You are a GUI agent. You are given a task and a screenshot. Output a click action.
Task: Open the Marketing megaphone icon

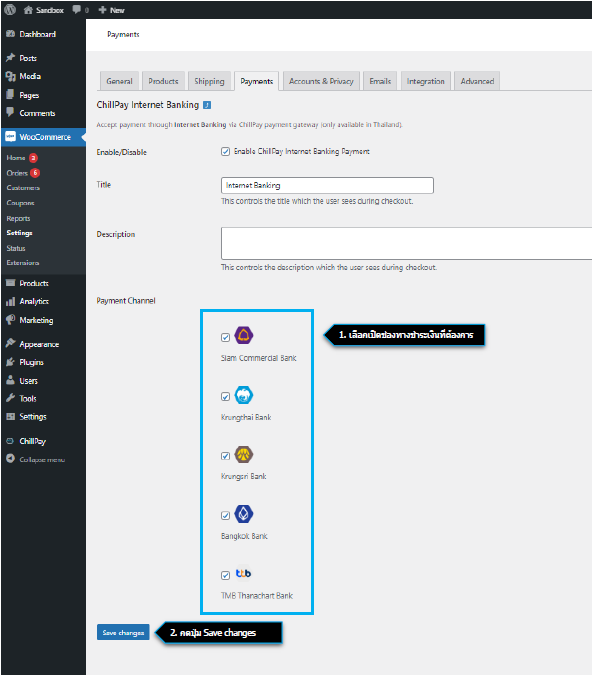click(10, 320)
